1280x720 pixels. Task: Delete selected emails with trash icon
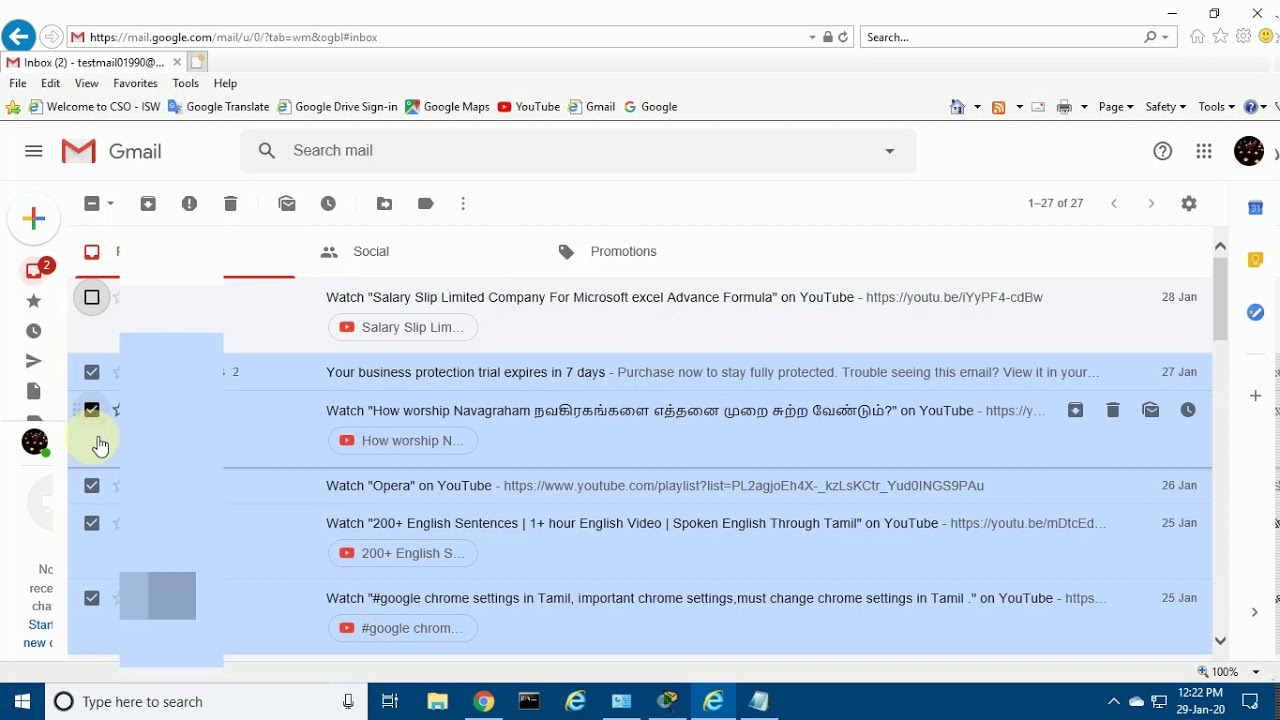pos(230,204)
